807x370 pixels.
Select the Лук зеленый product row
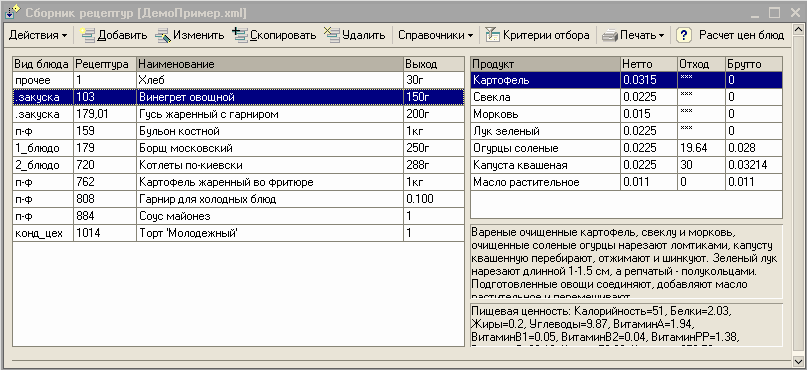[626, 131]
